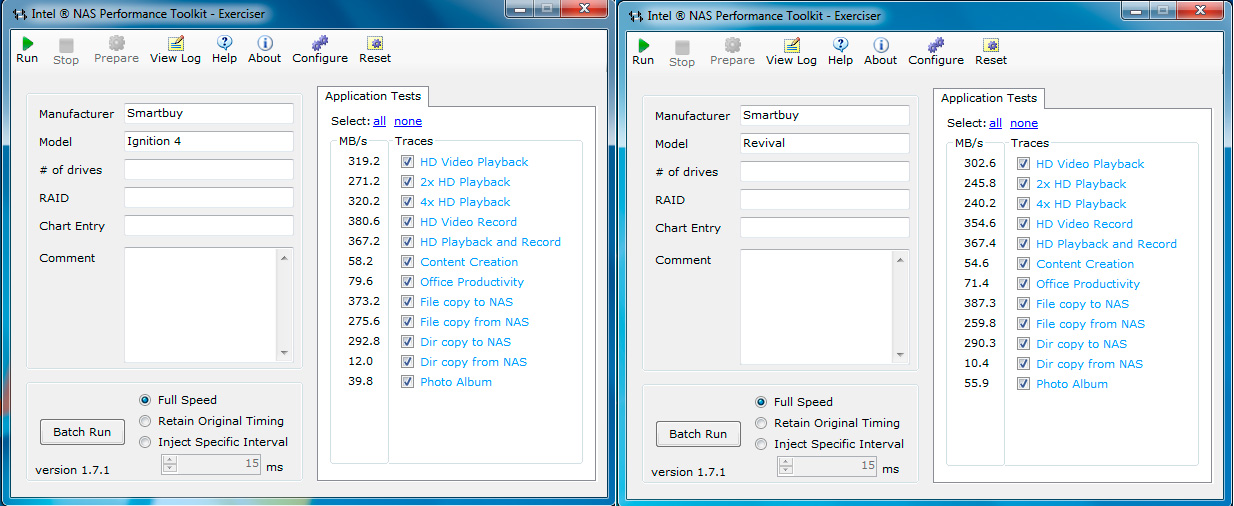Screen dimensions: 1234x506
Task: Click File copy from NAS label in Revival window
Action: pyautogui.click(x=1090, y=324)
